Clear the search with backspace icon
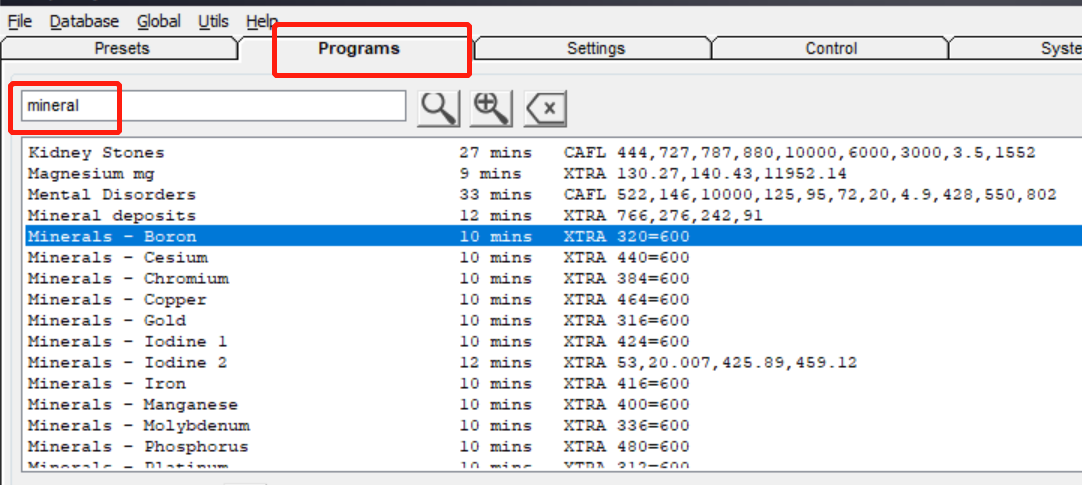 tap(545, 108)
